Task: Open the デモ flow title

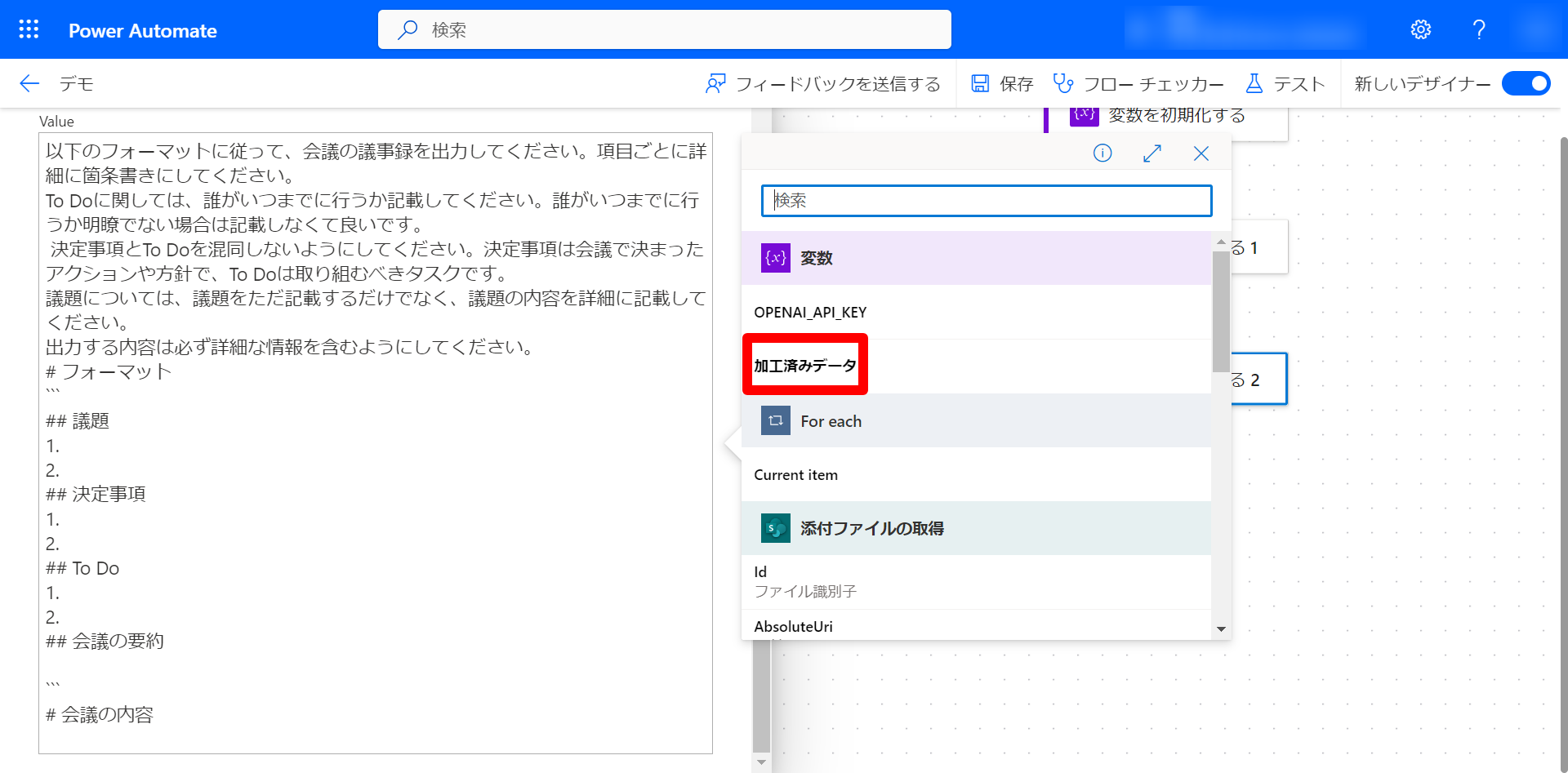Action: tap(76, 83)
